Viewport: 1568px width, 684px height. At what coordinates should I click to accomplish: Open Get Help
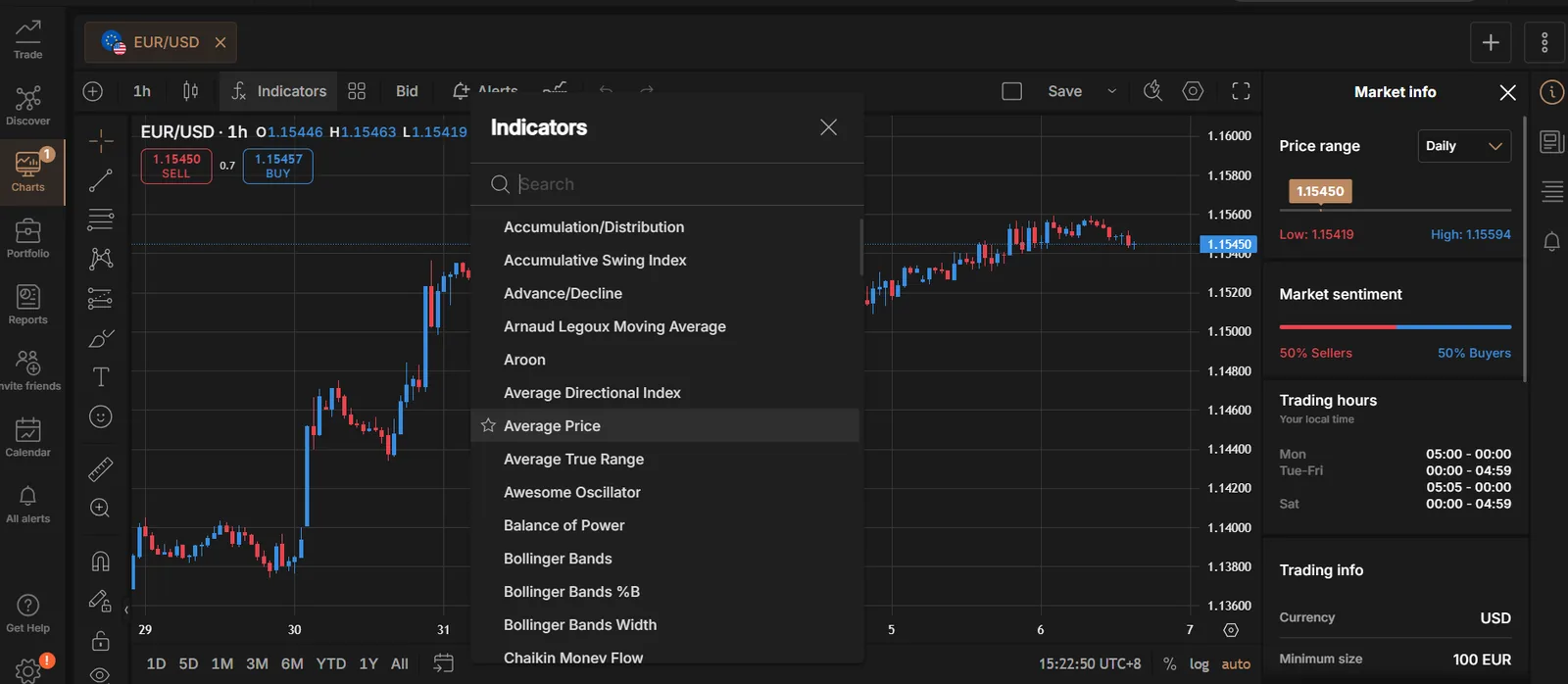click(27, 614)
